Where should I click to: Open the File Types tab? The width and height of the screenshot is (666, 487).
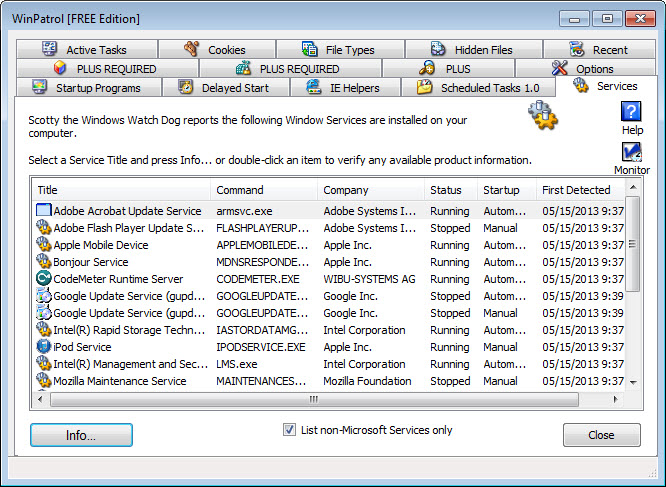pos(341,49)
